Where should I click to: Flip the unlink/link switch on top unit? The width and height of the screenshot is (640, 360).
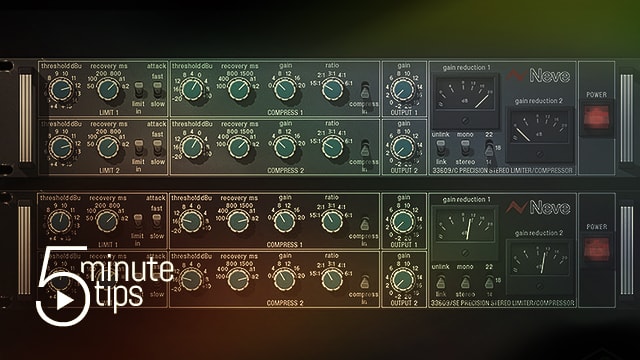[440, 147]
